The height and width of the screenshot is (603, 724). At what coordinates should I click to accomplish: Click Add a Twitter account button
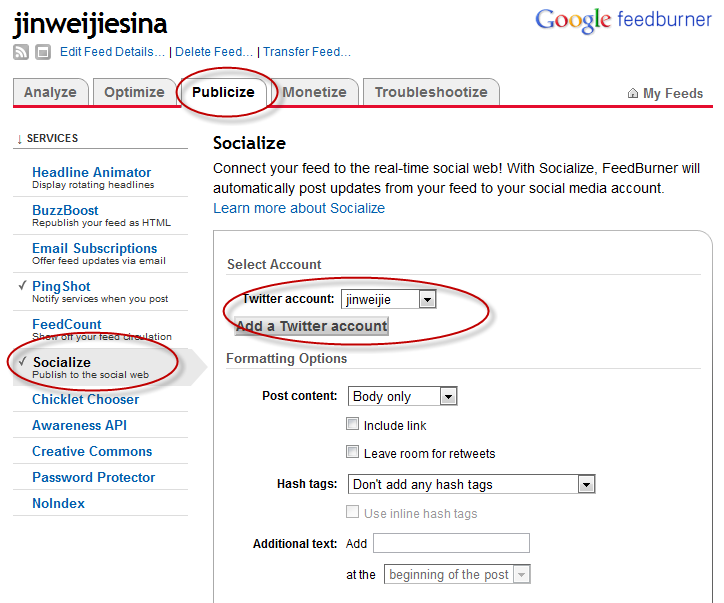click(311, 326)
